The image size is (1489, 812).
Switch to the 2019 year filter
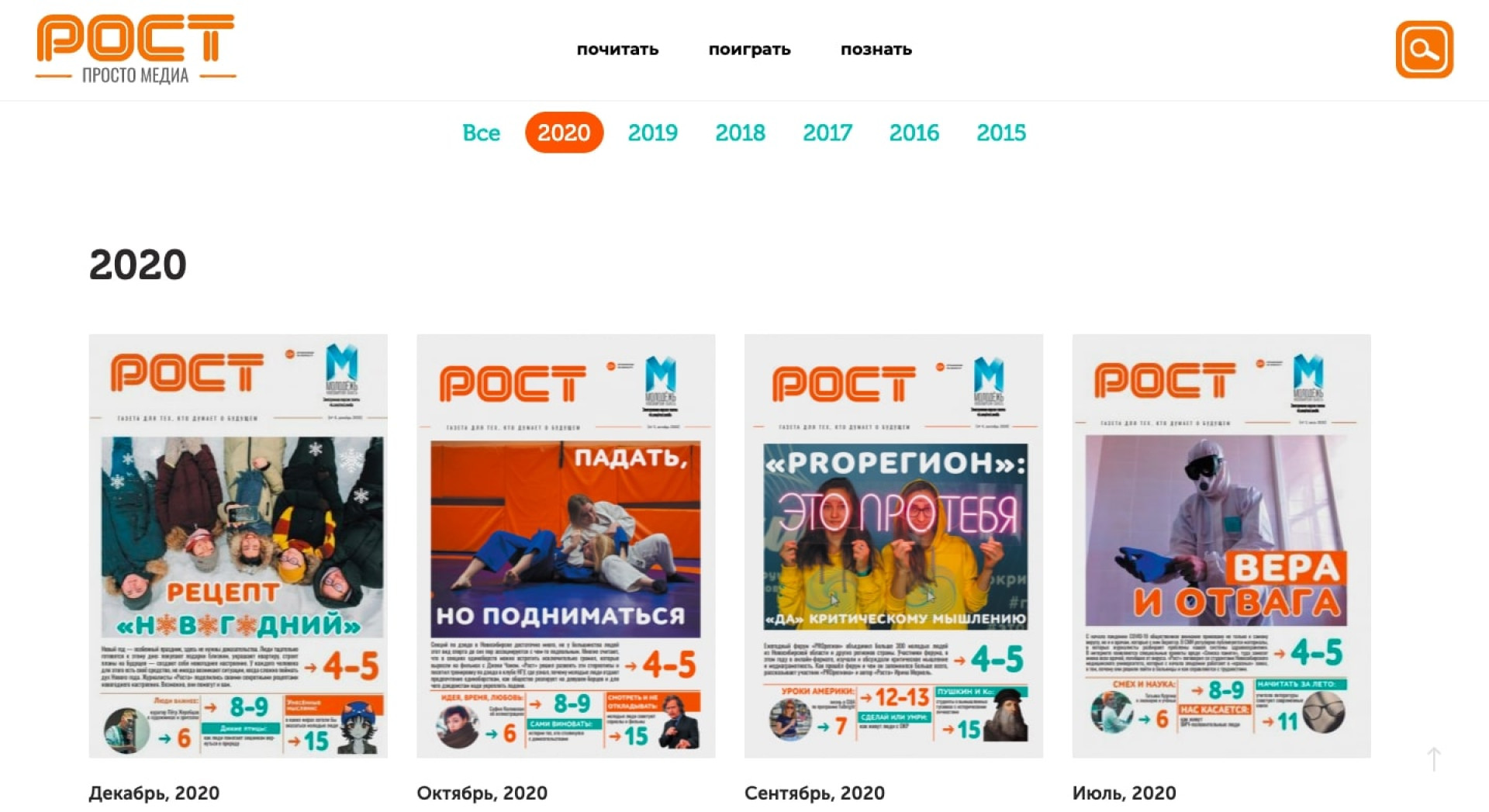point(652,133)
